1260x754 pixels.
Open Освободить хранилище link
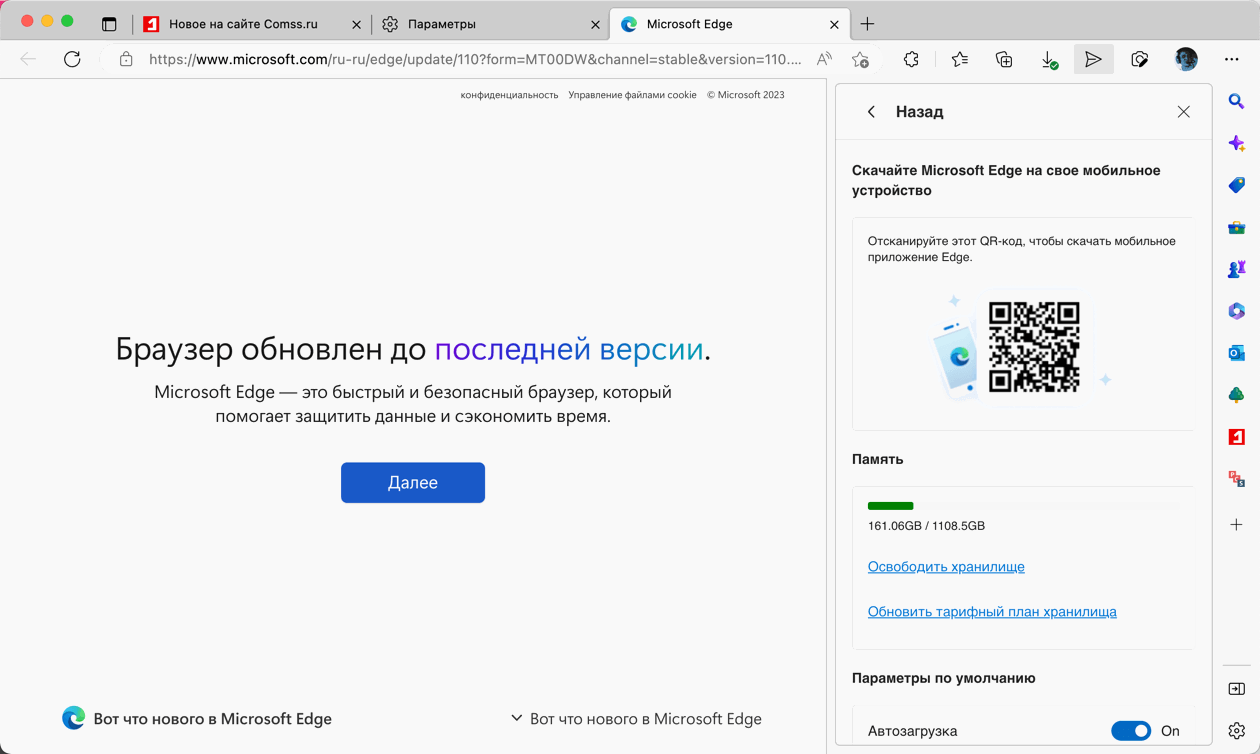(x=946, y=566)
